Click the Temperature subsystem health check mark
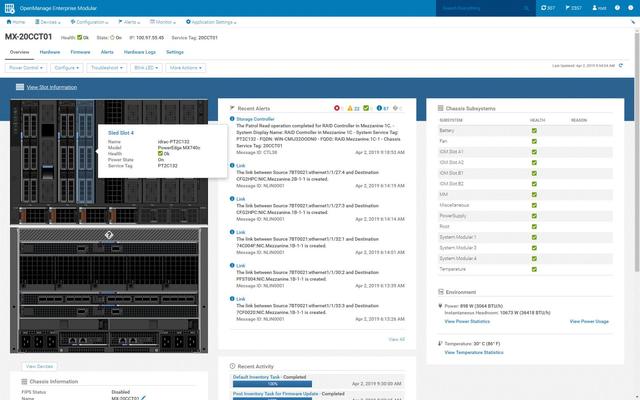Screen dimensions: 640x400 pyautogui.click(x=534, y=269)
